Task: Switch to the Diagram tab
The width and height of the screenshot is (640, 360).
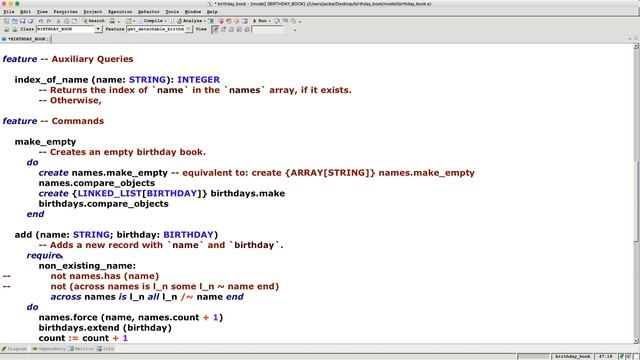Action: click(x=15, y=349)
